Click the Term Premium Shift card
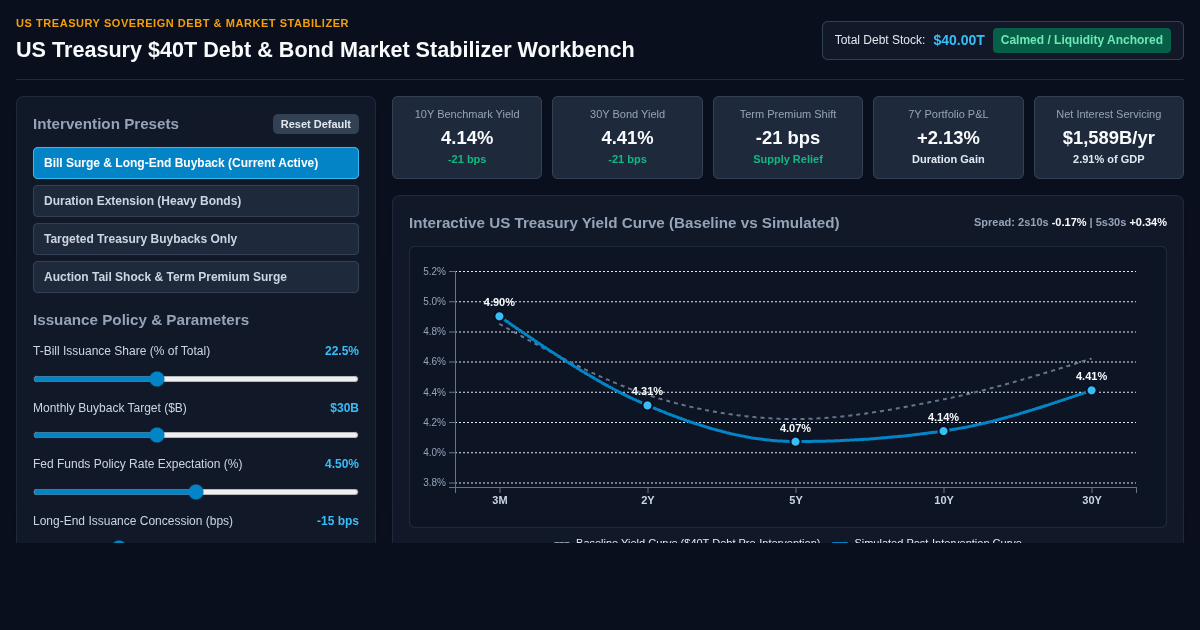The image size is (1200, 630). click(x=788, y=138)
